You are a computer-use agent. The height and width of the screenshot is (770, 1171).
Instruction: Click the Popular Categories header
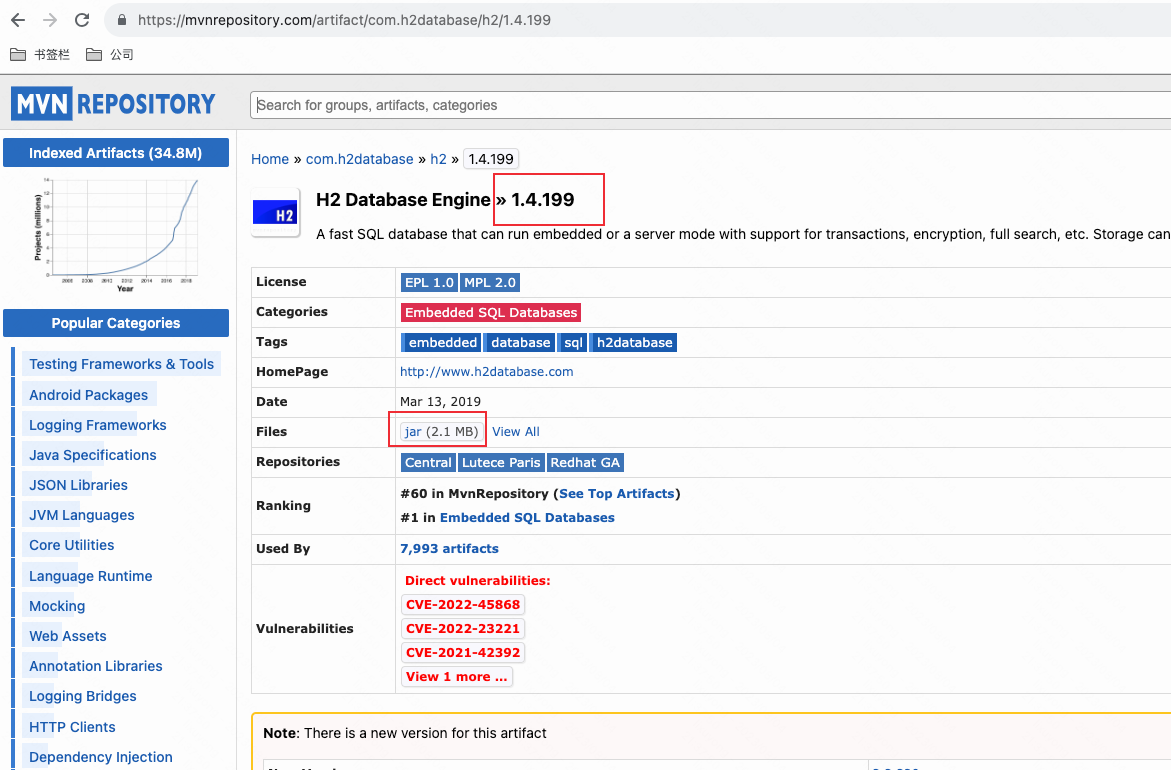click(x=116, y=323)
